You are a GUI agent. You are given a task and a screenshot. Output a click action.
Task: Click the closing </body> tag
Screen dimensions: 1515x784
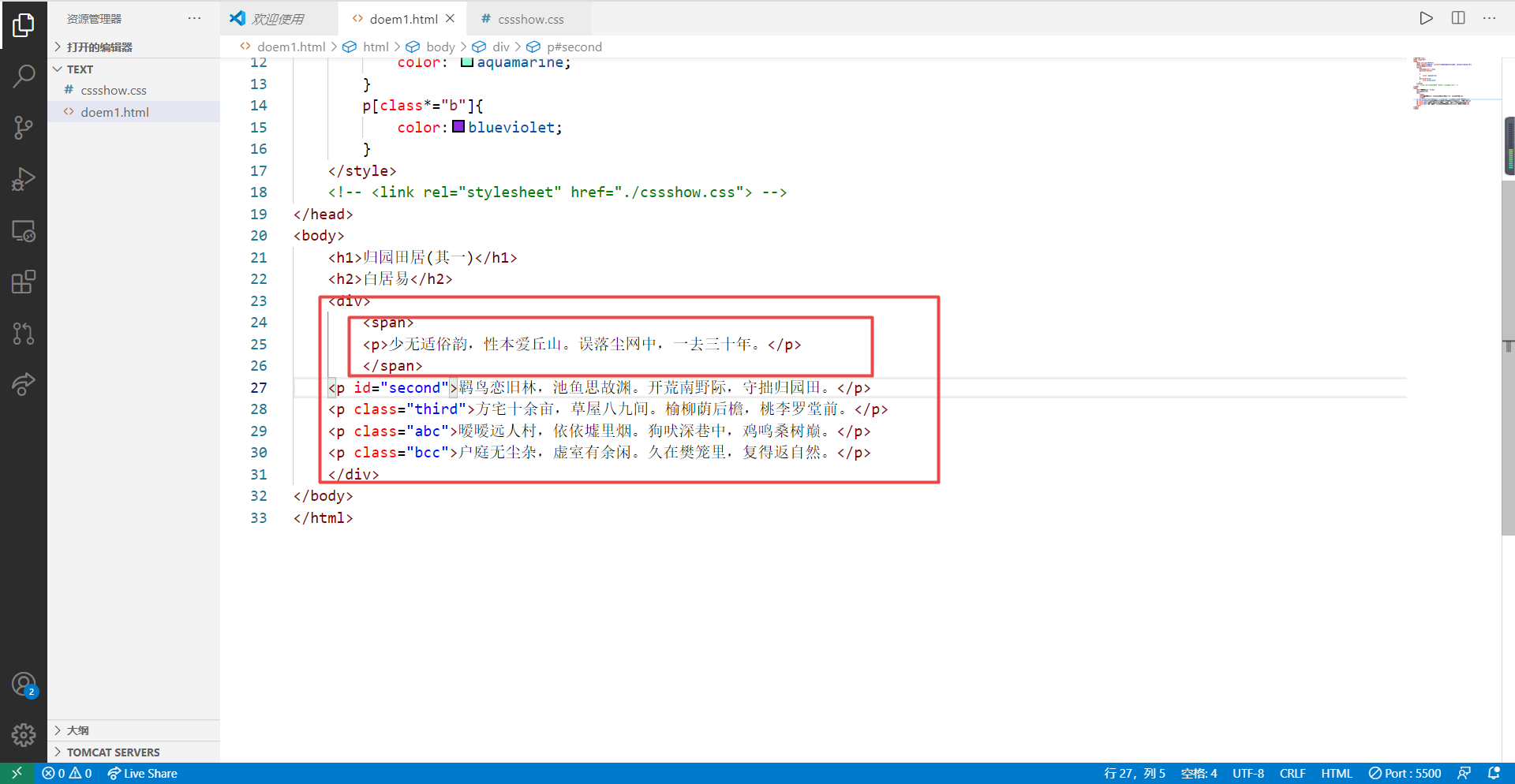[323, 496]
